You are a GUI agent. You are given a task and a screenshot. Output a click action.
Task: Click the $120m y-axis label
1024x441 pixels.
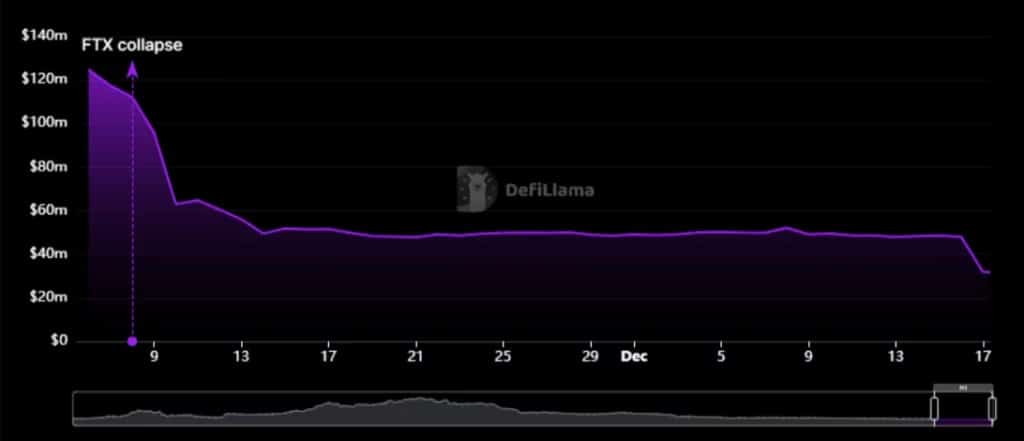coord(44,79)
